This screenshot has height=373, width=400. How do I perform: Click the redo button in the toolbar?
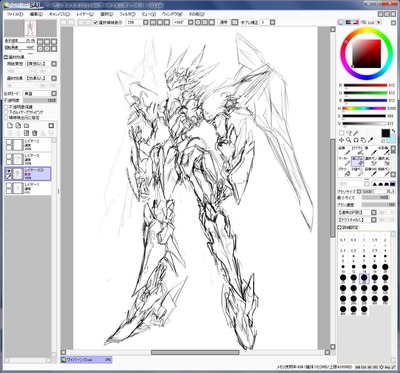coord(71,22)
